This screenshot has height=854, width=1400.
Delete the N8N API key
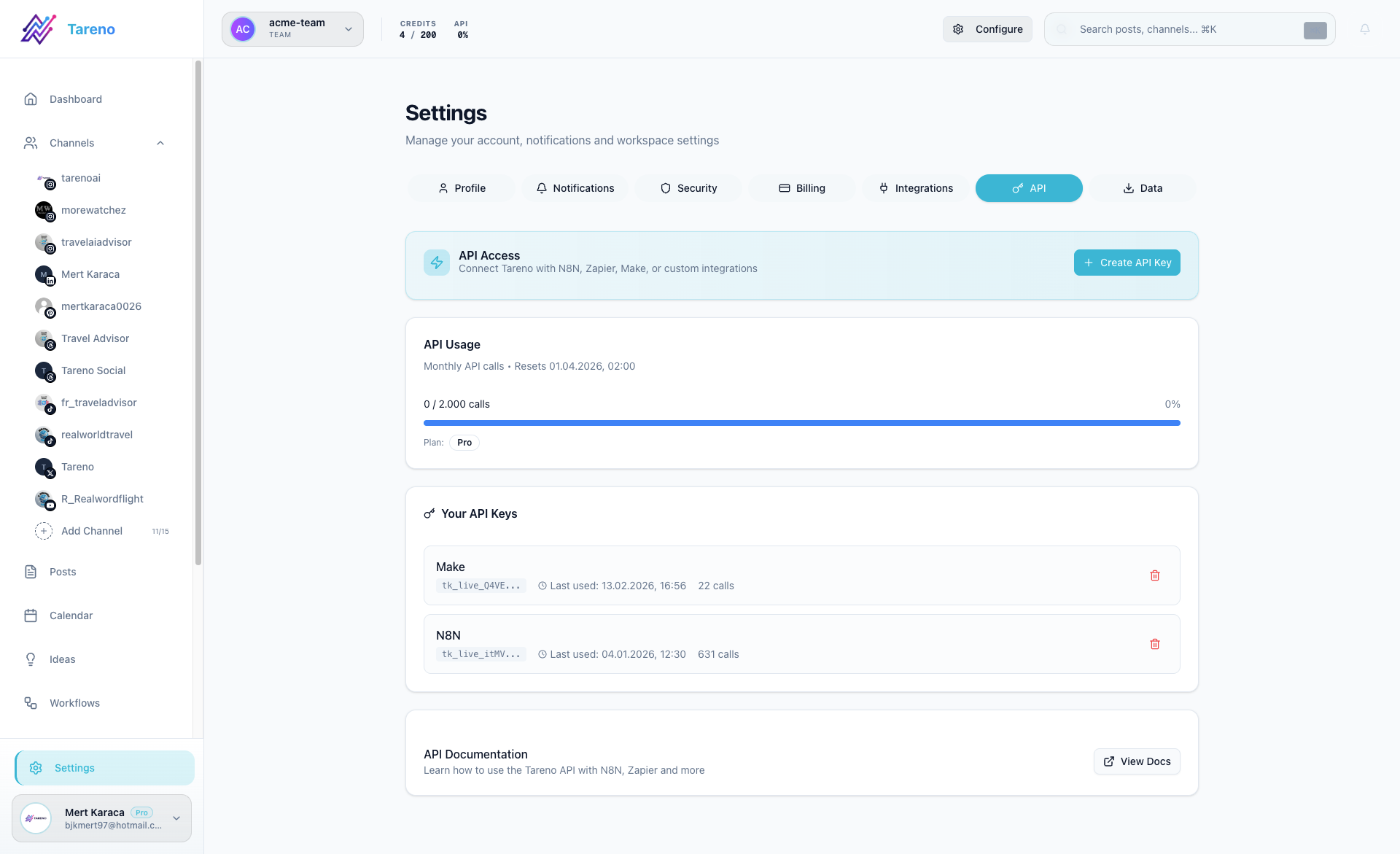tap(1155, 644)
